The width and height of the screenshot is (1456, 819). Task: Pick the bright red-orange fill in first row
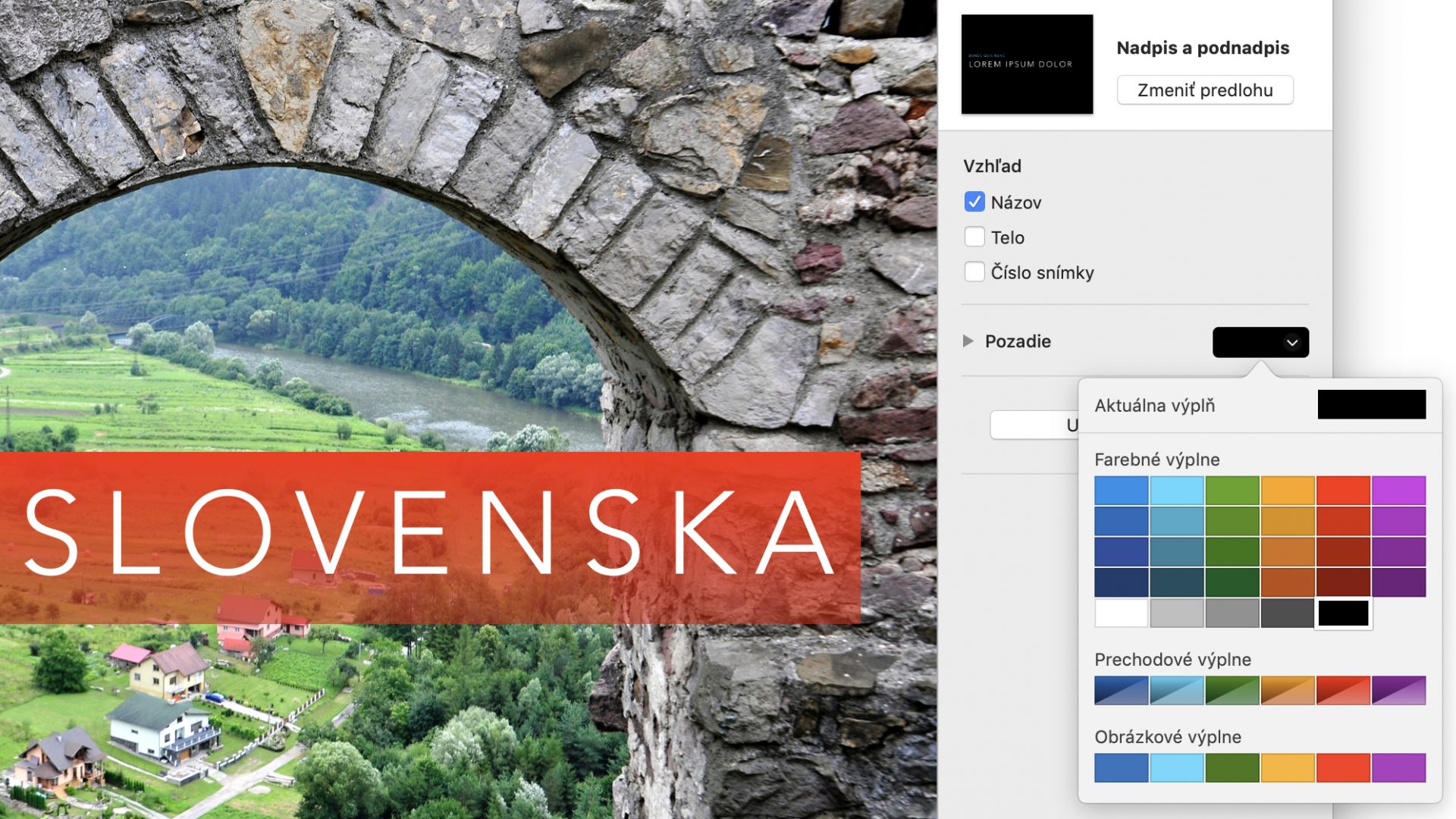coord(1343,491)
